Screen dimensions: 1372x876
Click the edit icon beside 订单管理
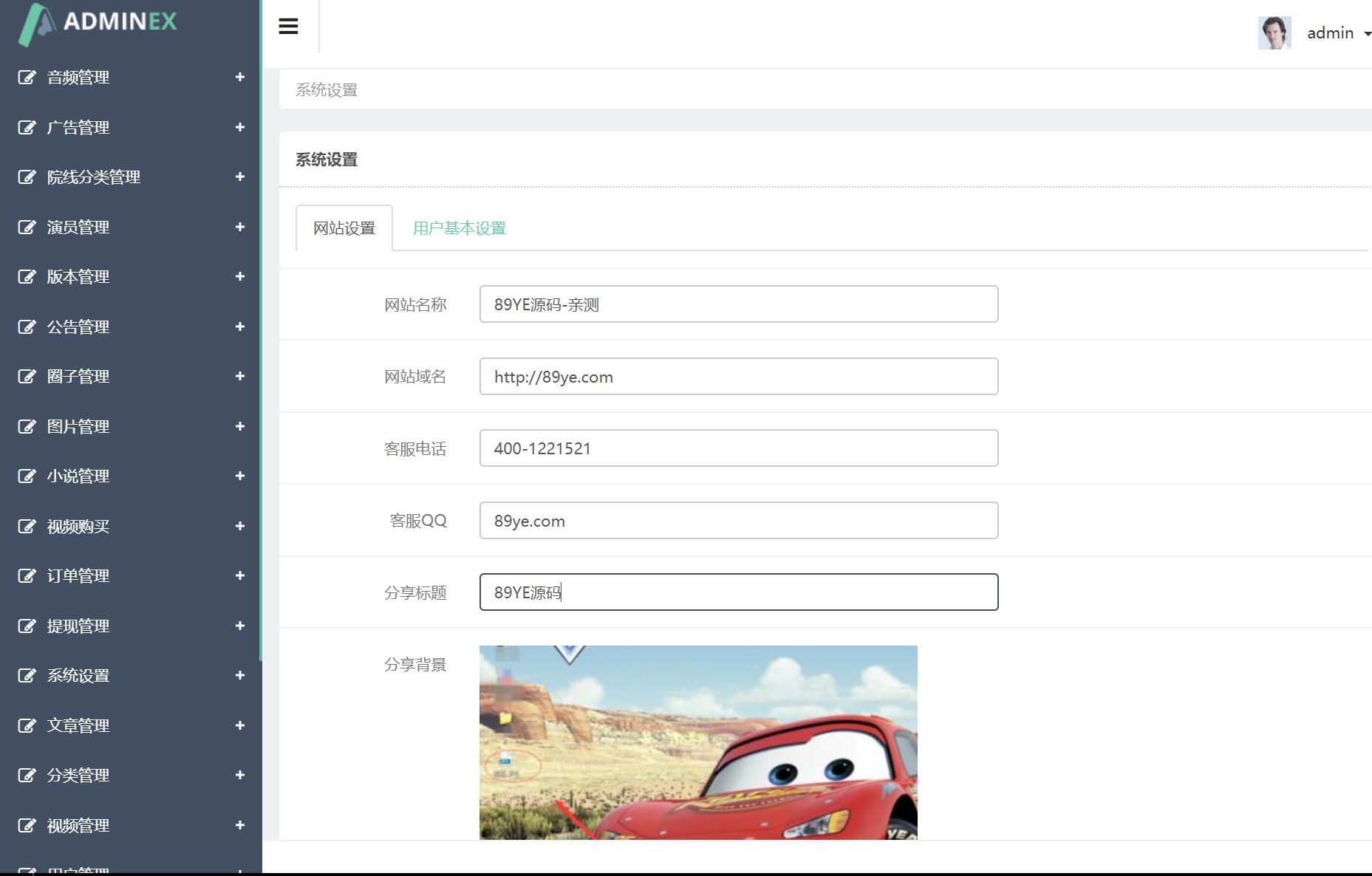tap(27, 576)
